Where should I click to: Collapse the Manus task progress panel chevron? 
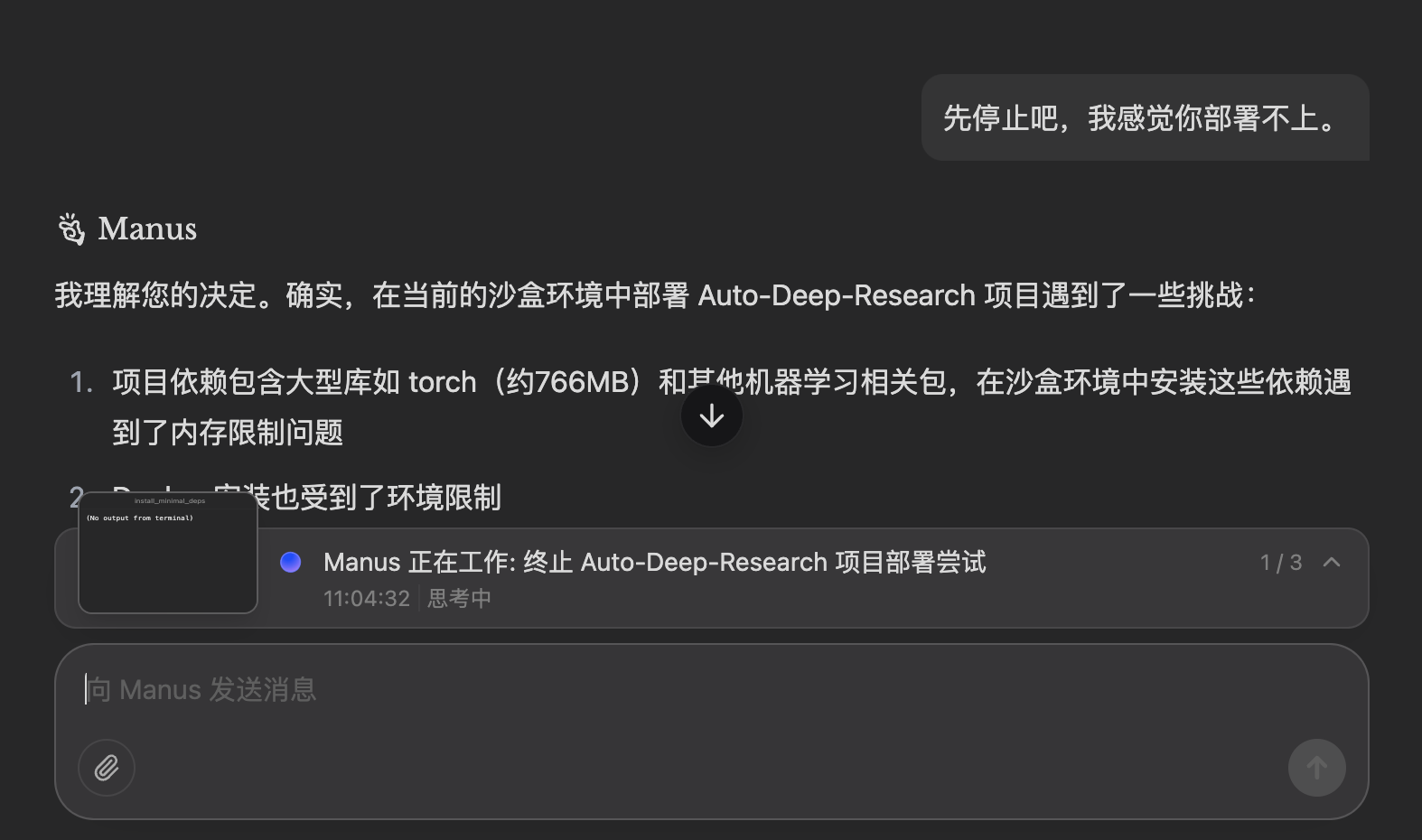click(1331, 563)
